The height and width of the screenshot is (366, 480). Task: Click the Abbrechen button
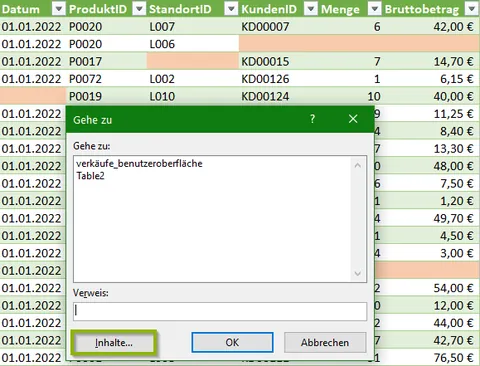(x=325, y=342)
